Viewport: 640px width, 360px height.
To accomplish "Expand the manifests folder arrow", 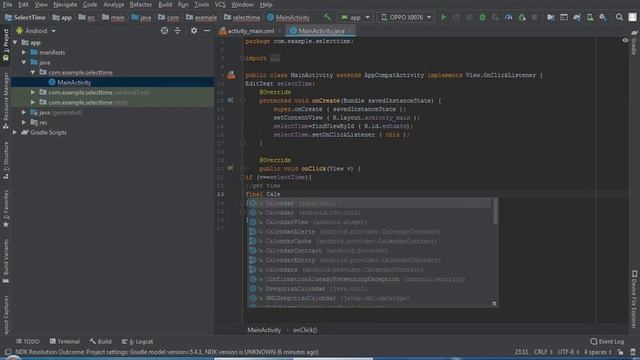I will [24, 52].
